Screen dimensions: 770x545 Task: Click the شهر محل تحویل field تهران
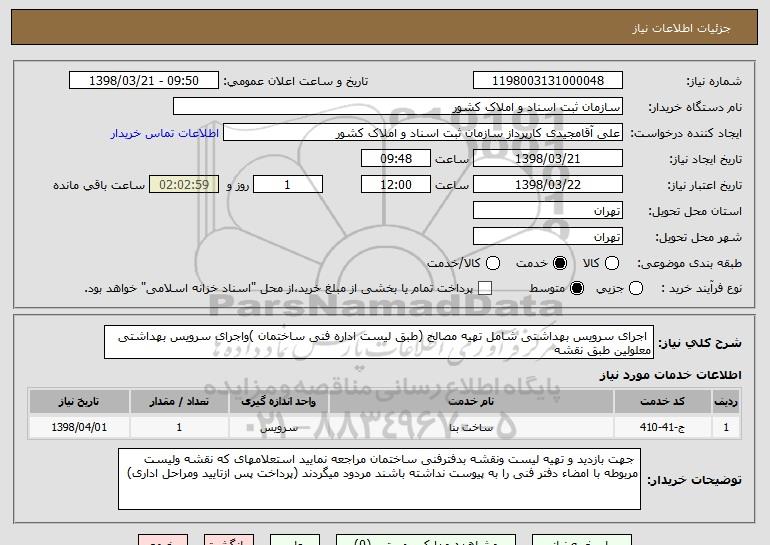(x=548, y=236)
